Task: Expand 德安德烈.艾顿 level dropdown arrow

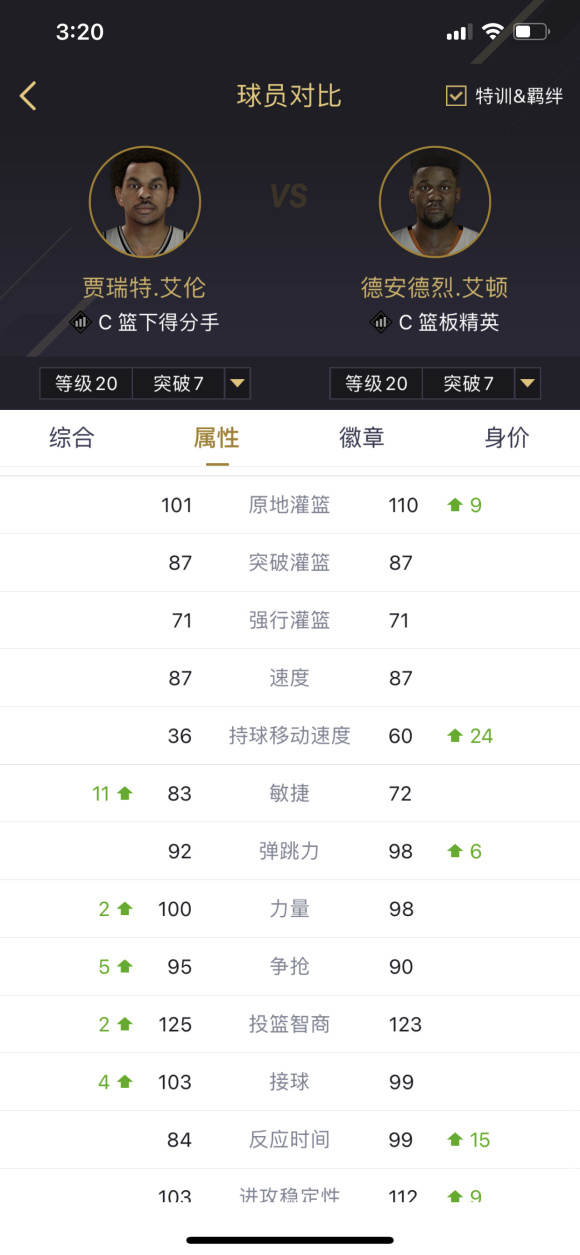Action: coord(528,383)
